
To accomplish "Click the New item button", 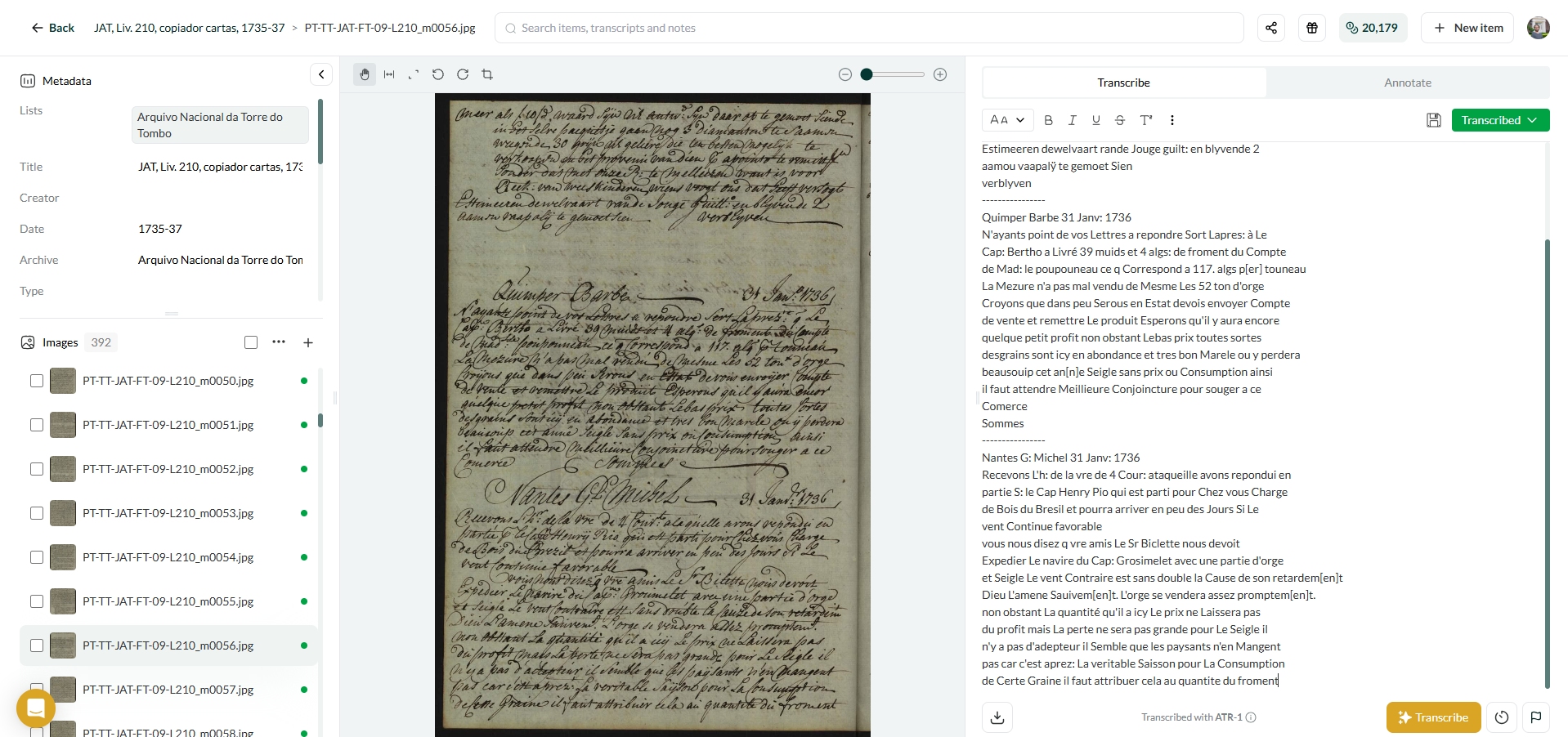I will click(1467, 28).
